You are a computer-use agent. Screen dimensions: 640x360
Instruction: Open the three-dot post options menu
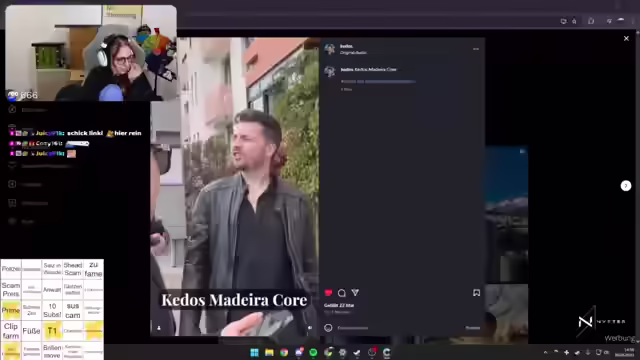pos(476,49)
